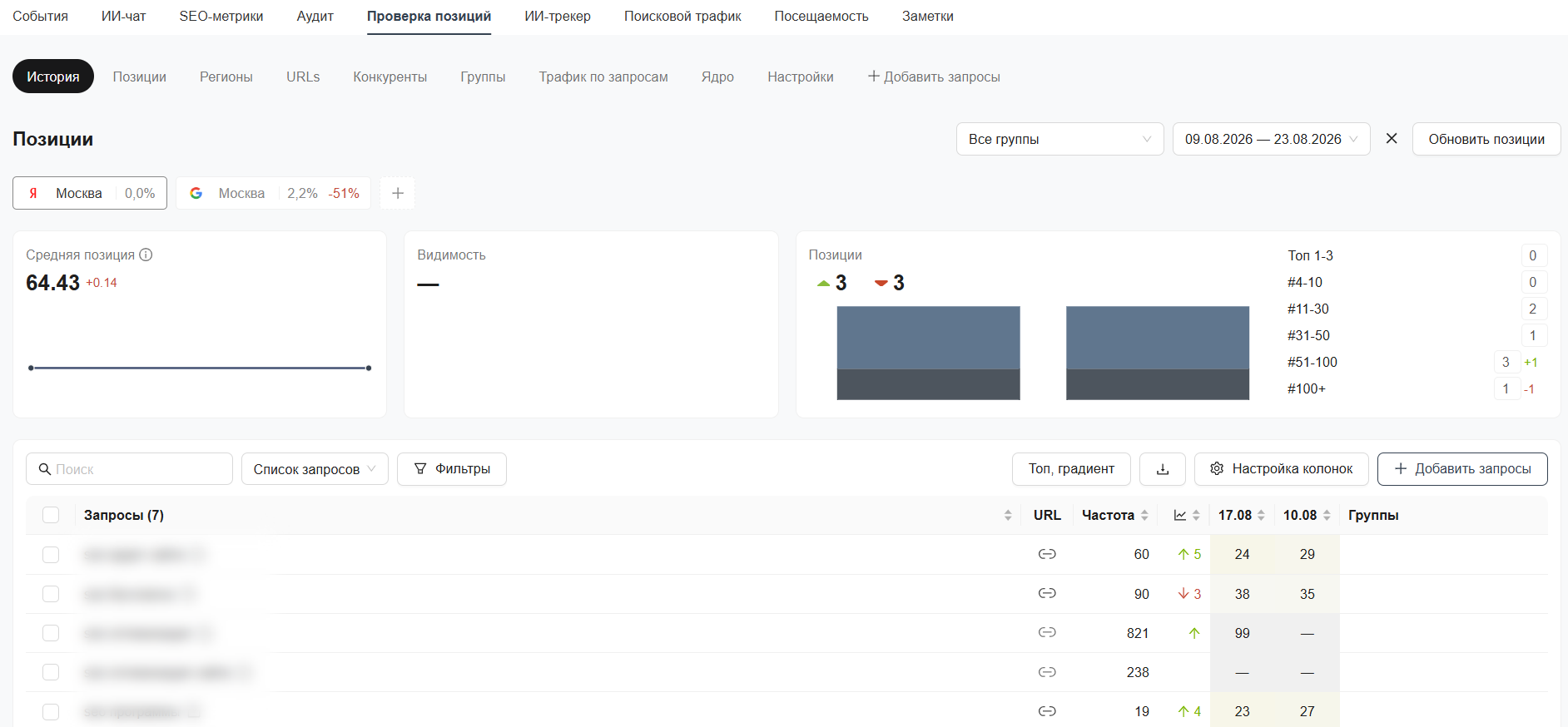Click the Google G logo icon
The image size is (1568, 727).
[196, 193]
